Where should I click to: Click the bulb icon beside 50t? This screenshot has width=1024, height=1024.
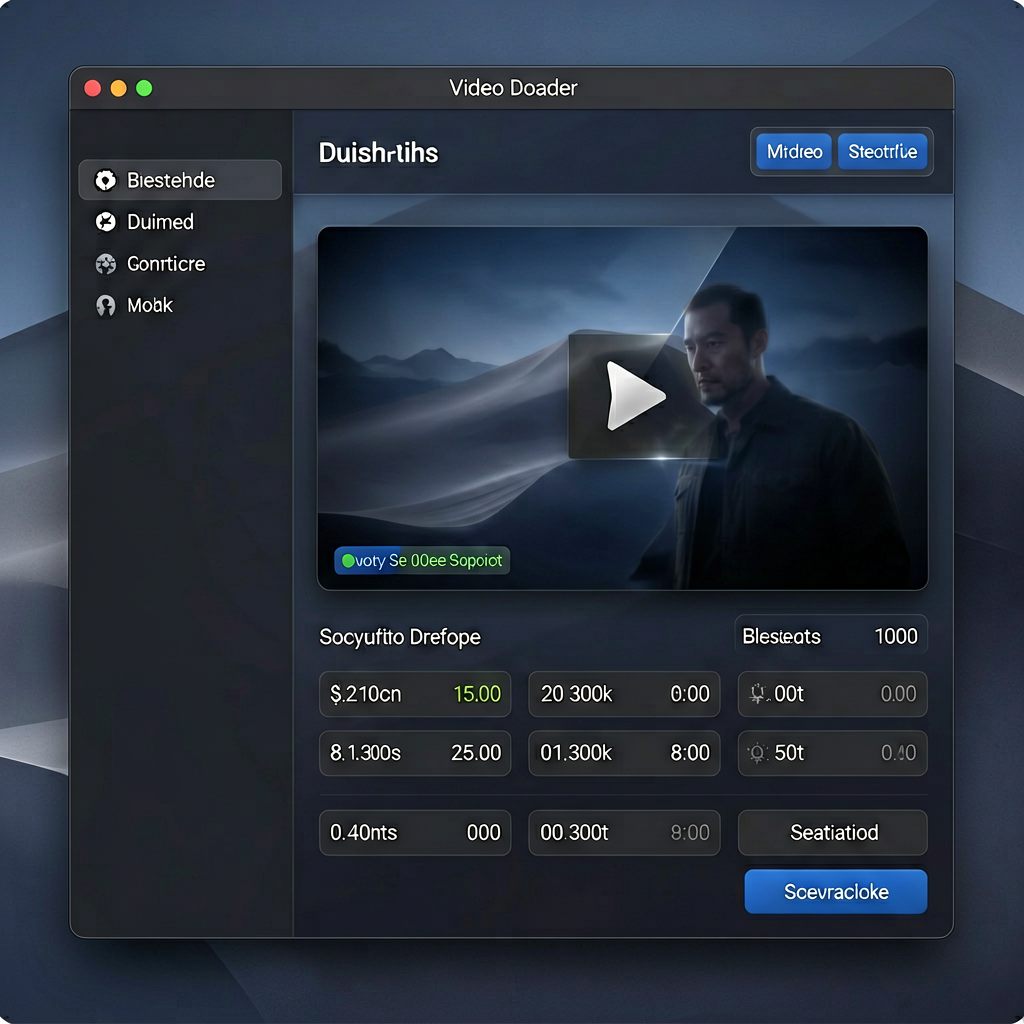point(758,753)
